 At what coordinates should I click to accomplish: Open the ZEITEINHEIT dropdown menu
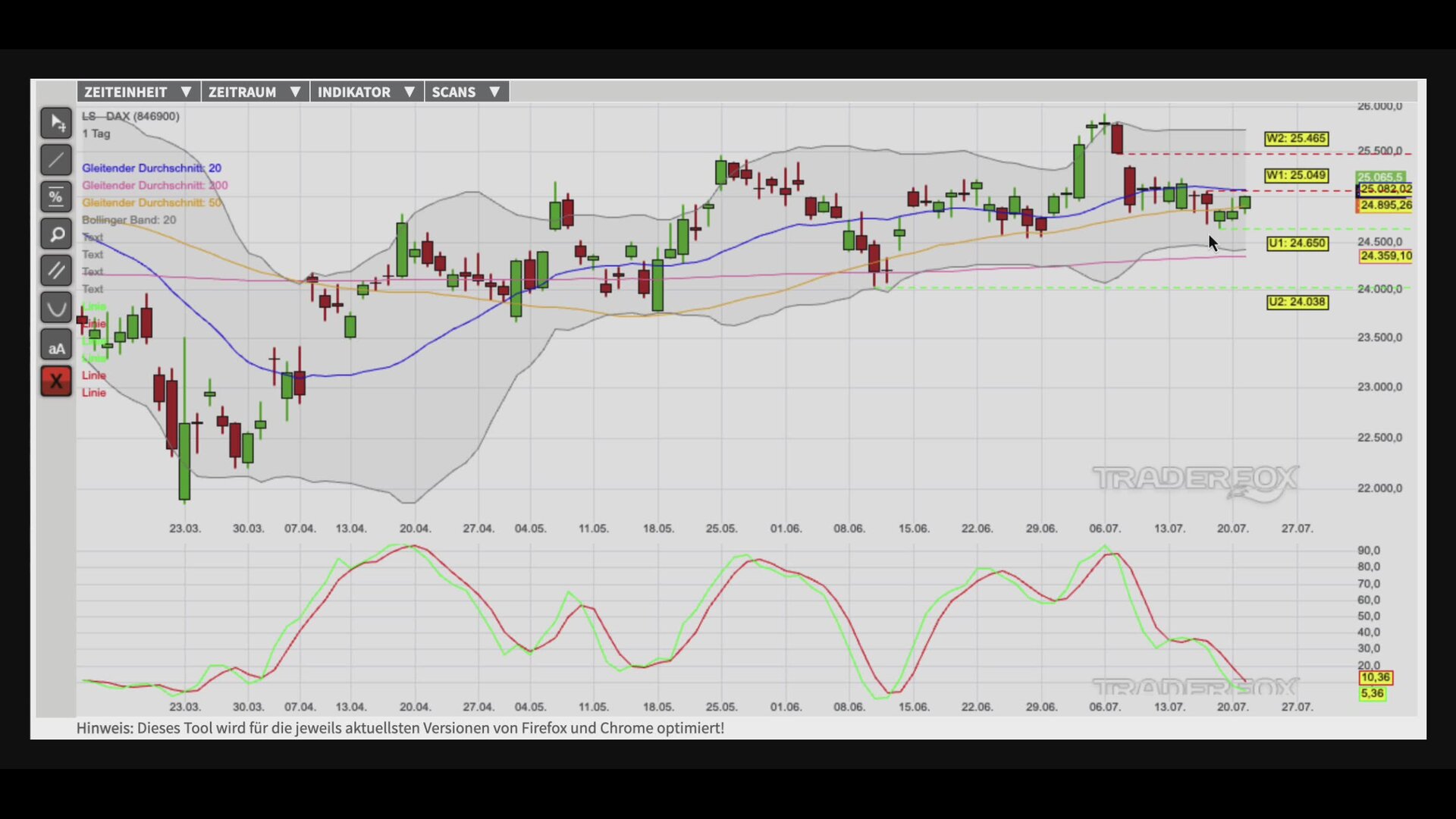point(138,92)
